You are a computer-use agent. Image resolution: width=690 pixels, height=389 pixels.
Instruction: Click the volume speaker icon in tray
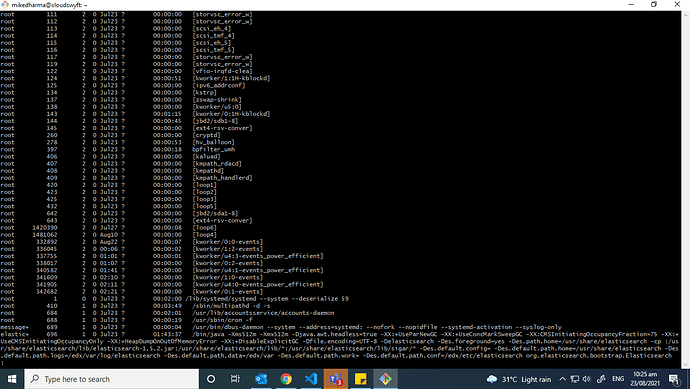point(587,379)
